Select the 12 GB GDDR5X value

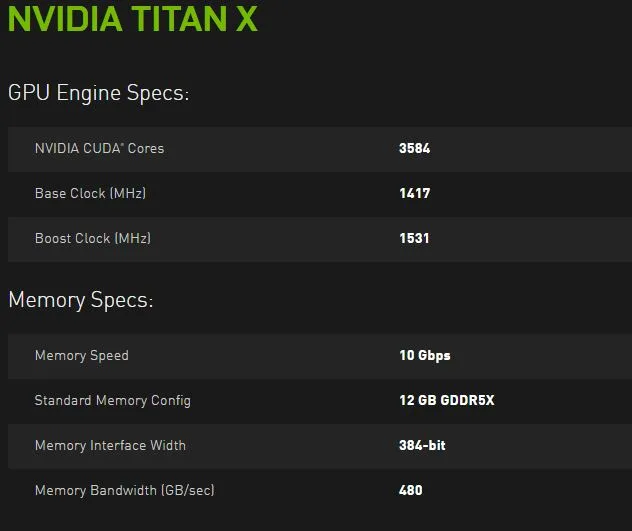446,400
